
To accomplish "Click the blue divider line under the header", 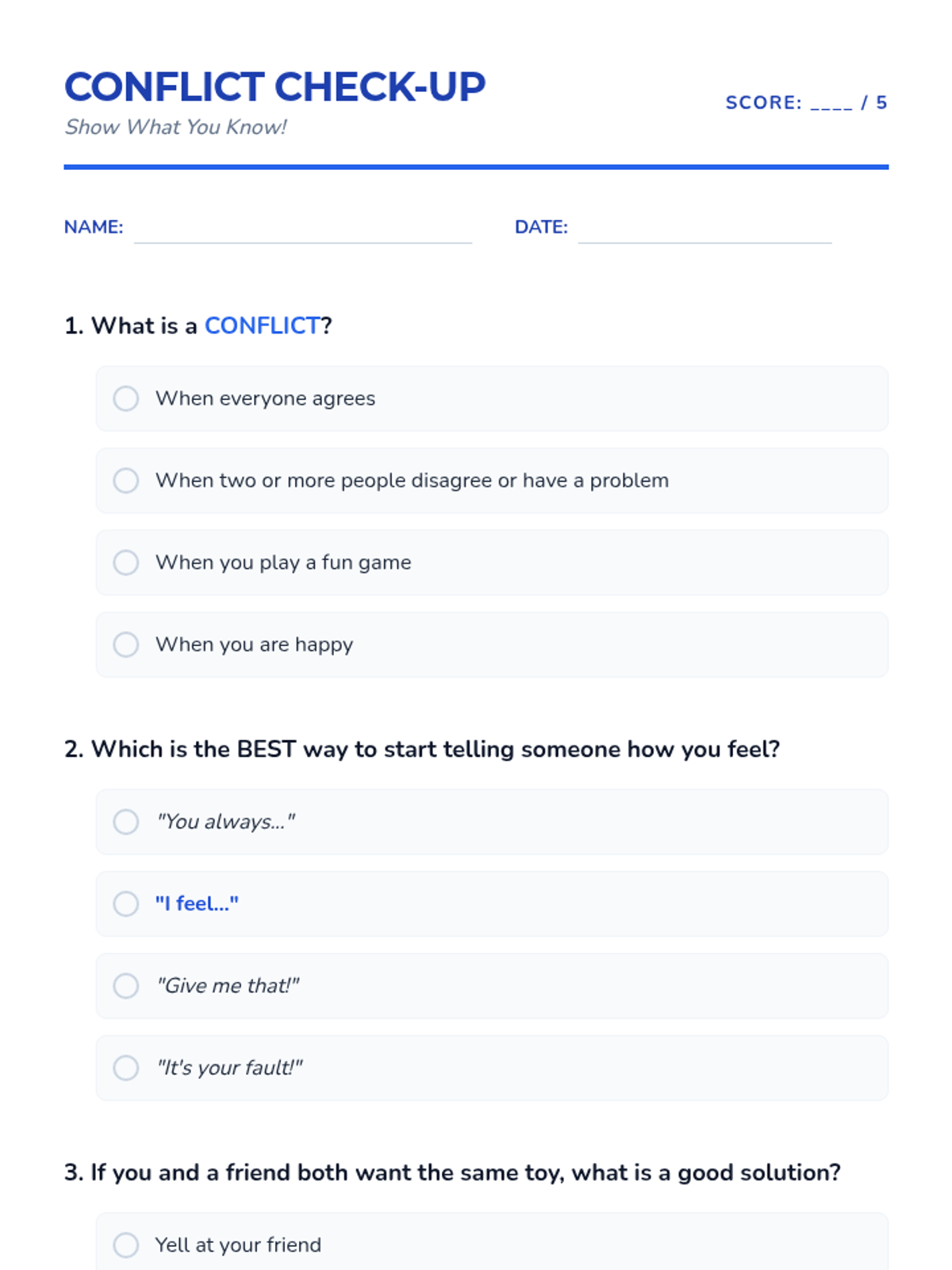I will pos(476,167).
